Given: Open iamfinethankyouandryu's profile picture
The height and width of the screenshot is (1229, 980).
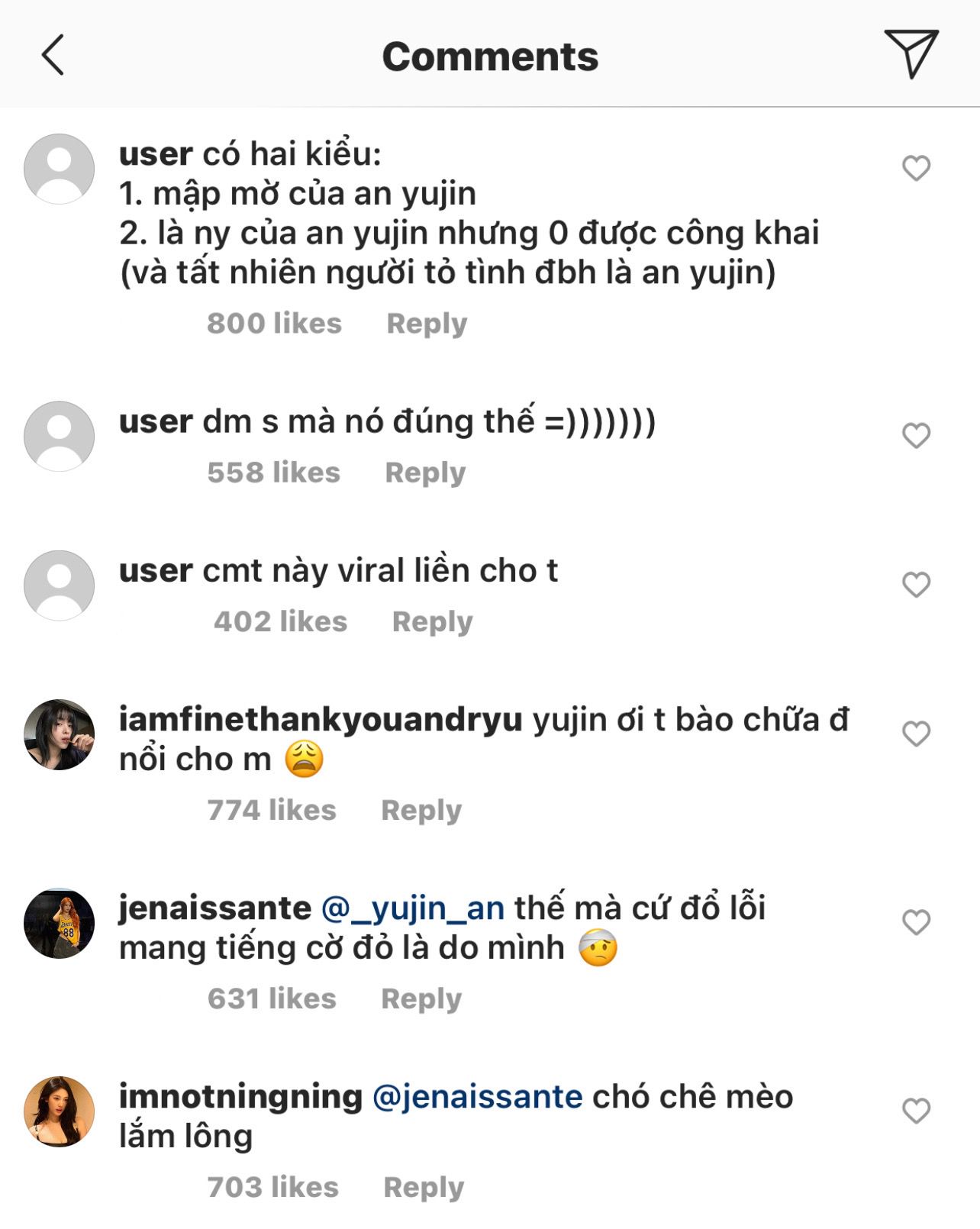Looking at the screenshot, I should [x=60, y=734].
